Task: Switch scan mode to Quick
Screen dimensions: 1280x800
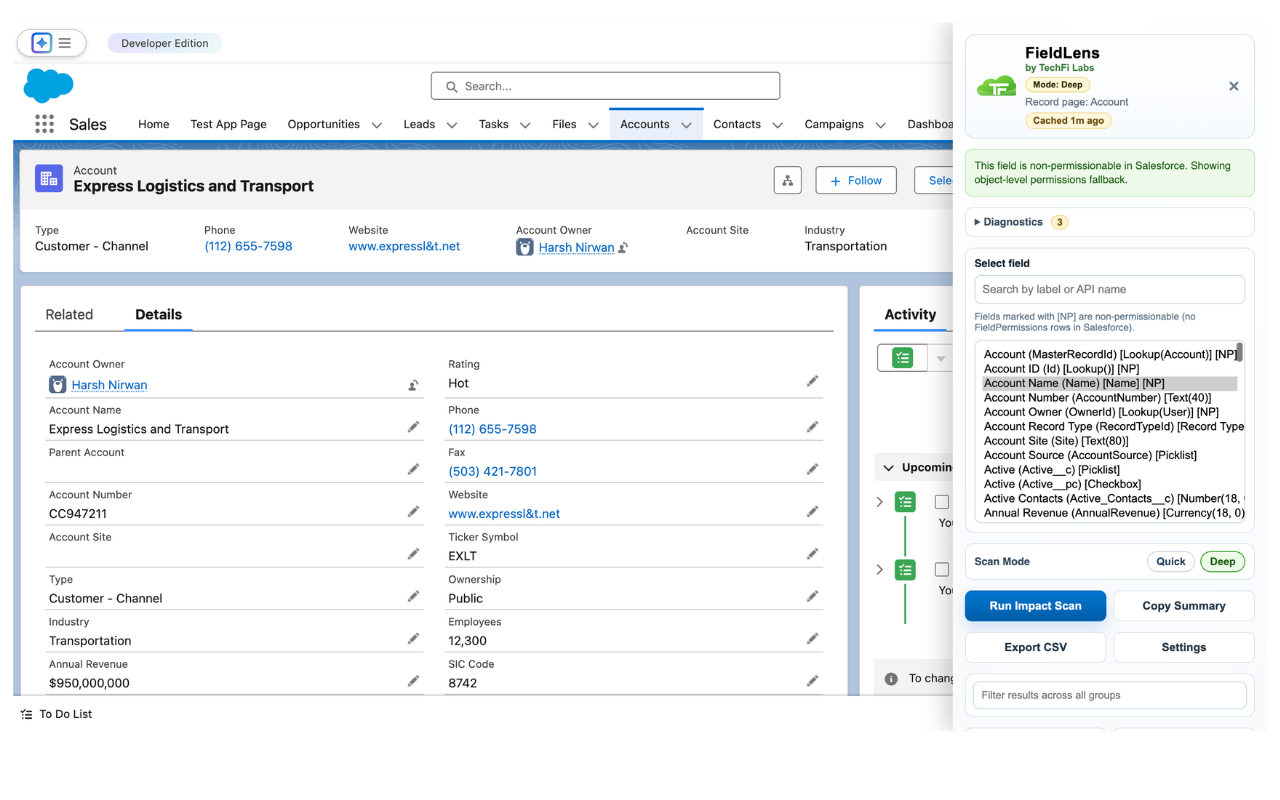Action: 1171,561
